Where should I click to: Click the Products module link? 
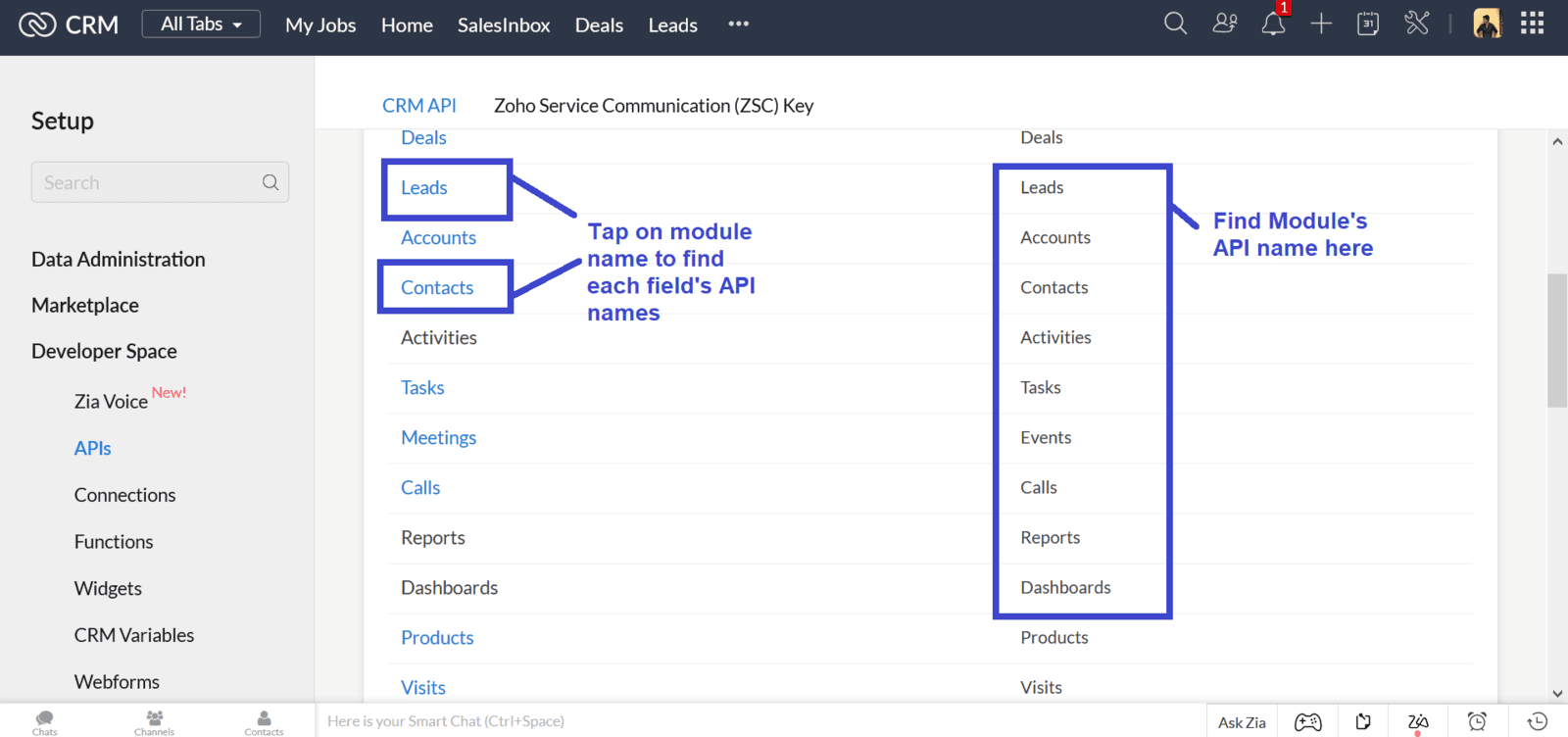pos(437,638)
